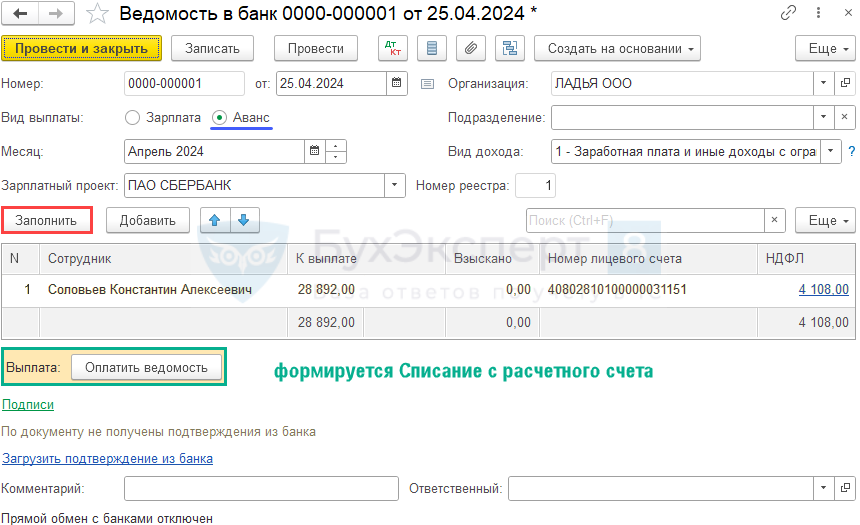This screenshot has height=525, width=860.
Task: Focus the document date field
Action: 331,83
